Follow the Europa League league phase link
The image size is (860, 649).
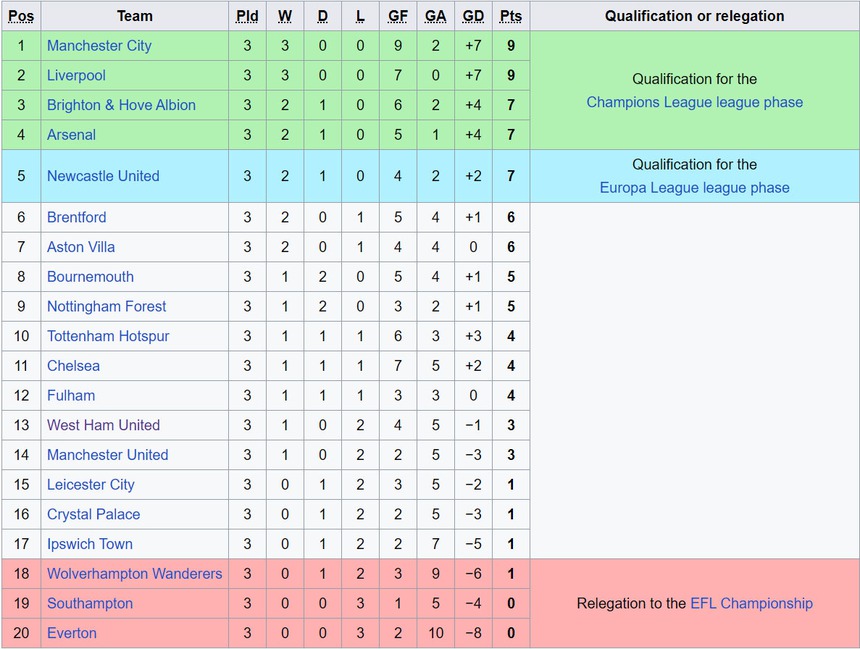tap(694, 188)
